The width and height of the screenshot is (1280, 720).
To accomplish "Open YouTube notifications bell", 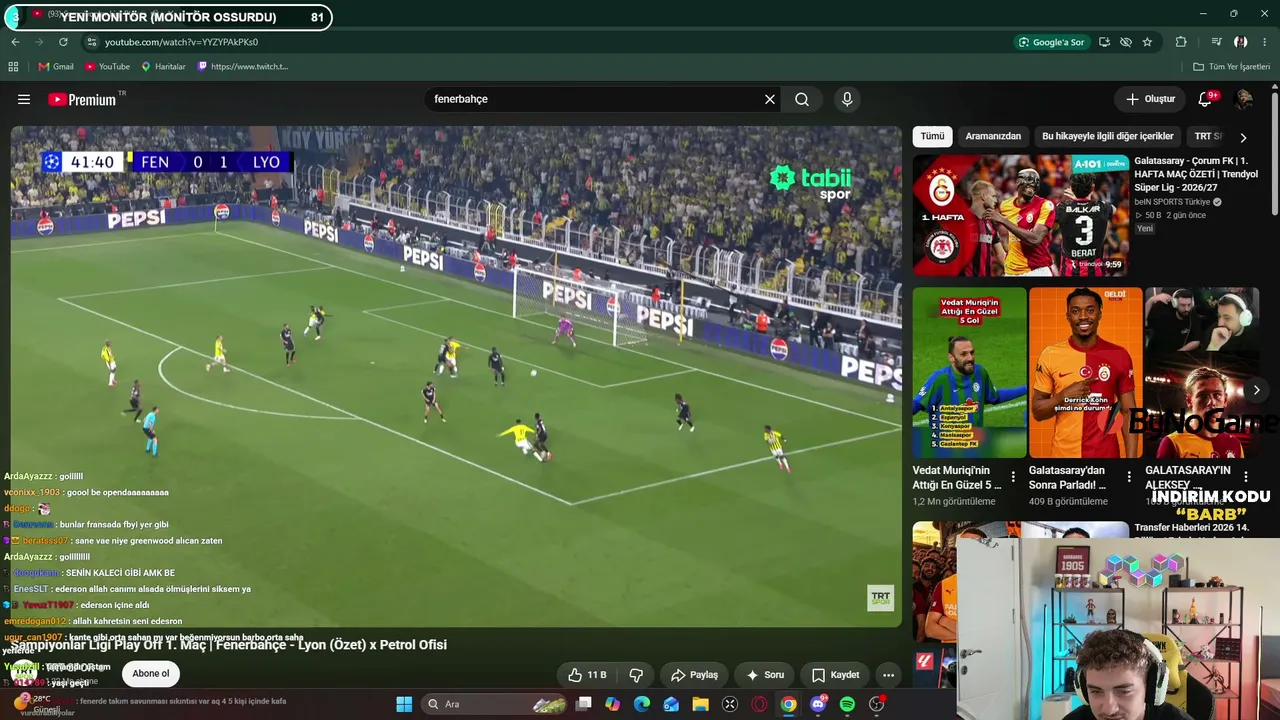I will pyautogui.click(x=1205, y=99).
